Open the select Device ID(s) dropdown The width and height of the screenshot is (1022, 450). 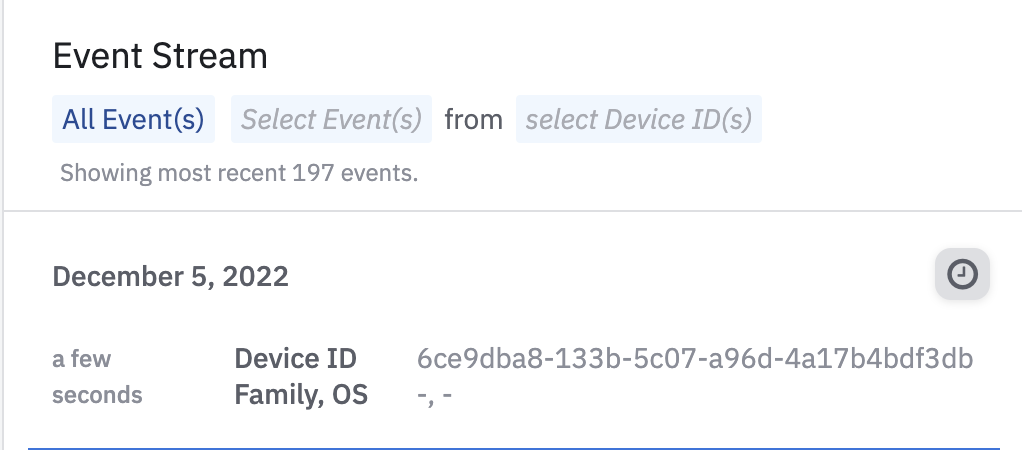coord(638,120)
